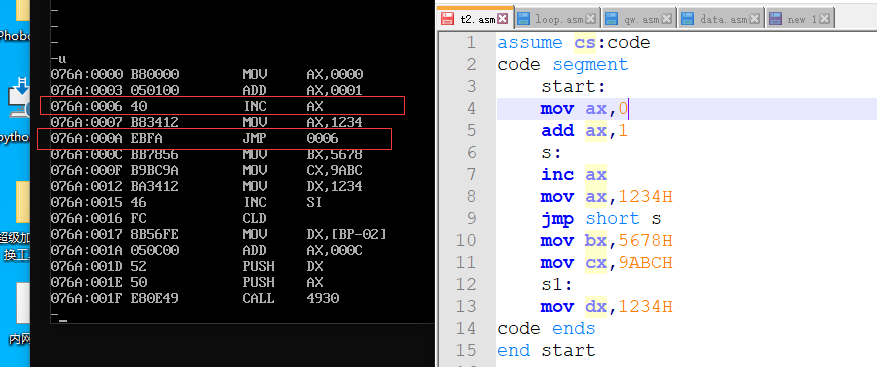Click 'MOV AX,0000' in debug output
The height and width of the screenshot is (367, 877).
coord(303,74)
